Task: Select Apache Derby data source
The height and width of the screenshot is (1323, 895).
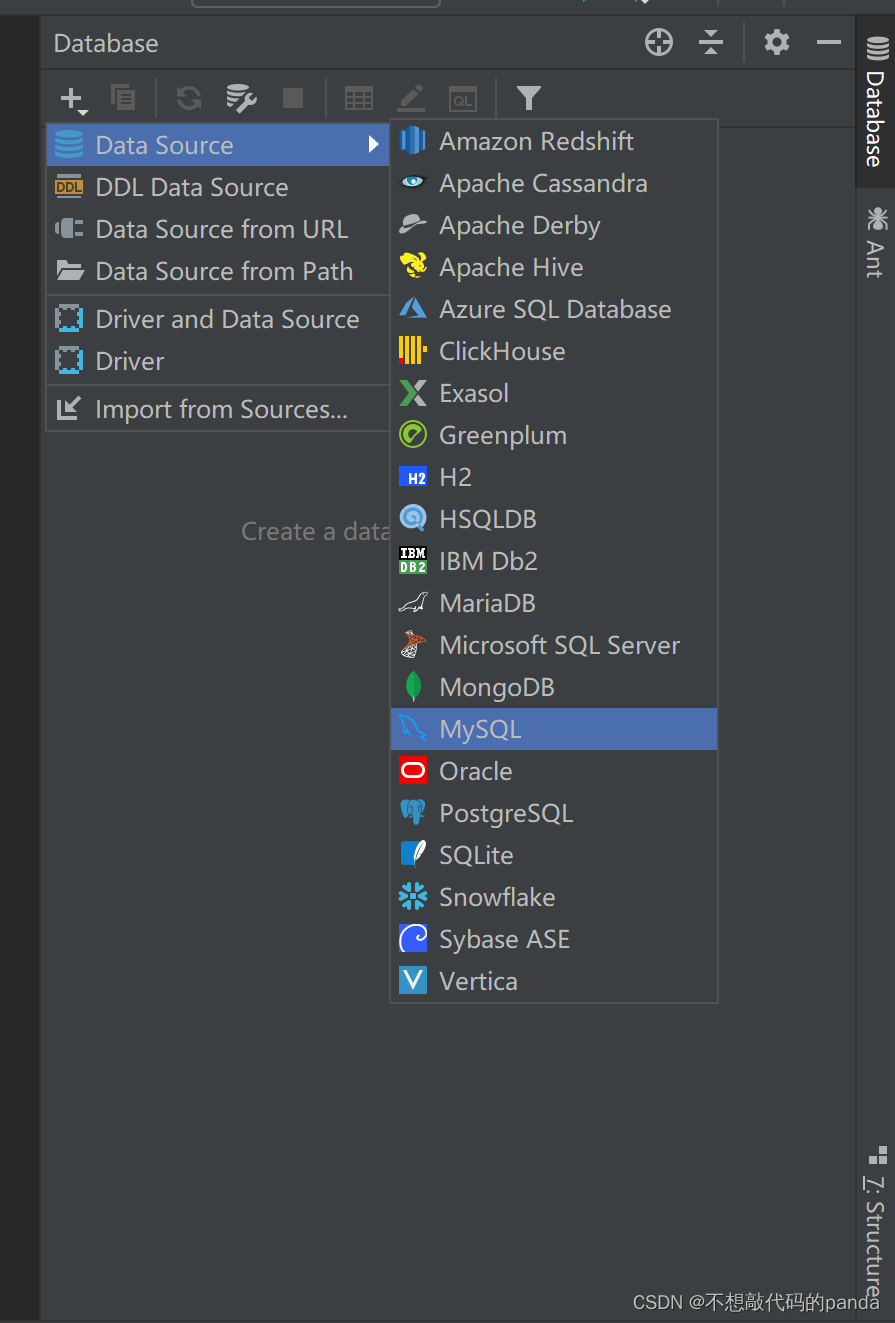Action: point(554,225)
